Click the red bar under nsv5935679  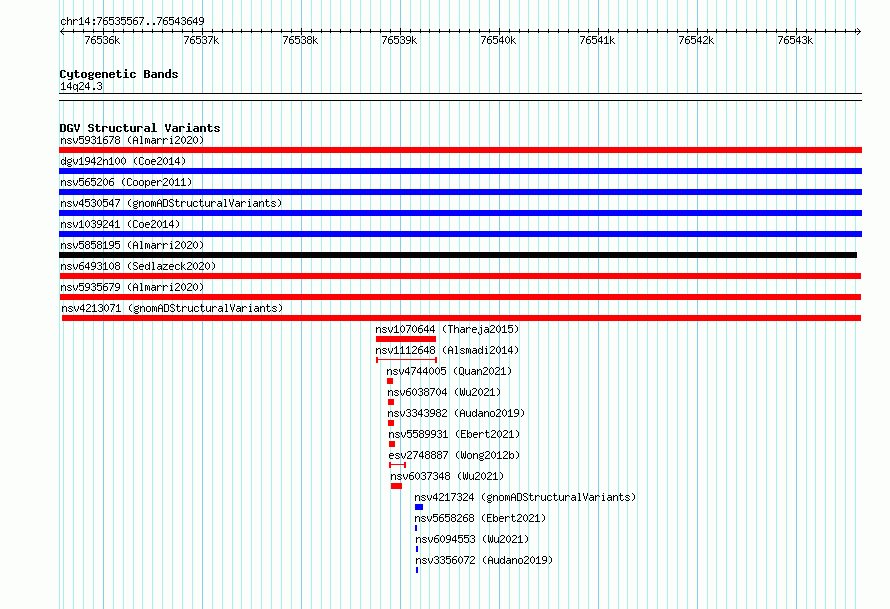pos(460,297)
